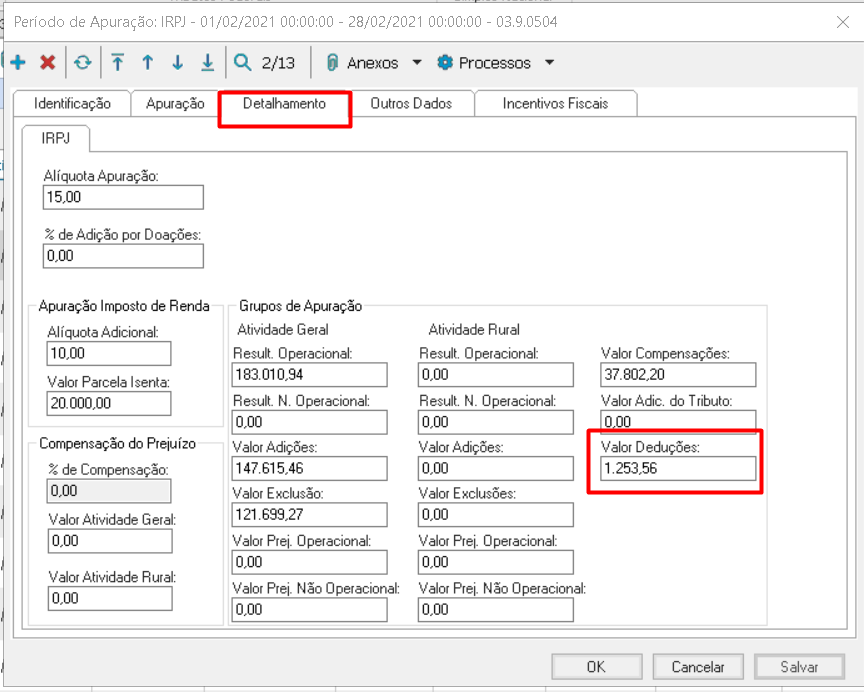Click the OK button
The width and height of the screenshot is (864, 692).
coord(597,667)
